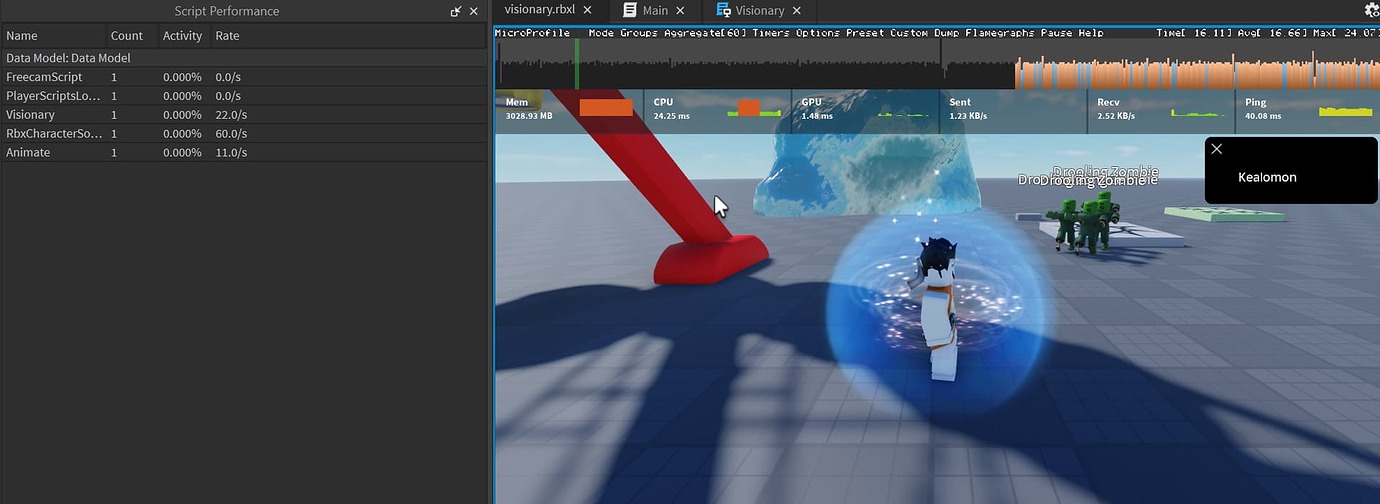Undock the Script Performance panel

pyautogui.click(x=456, y=11)
